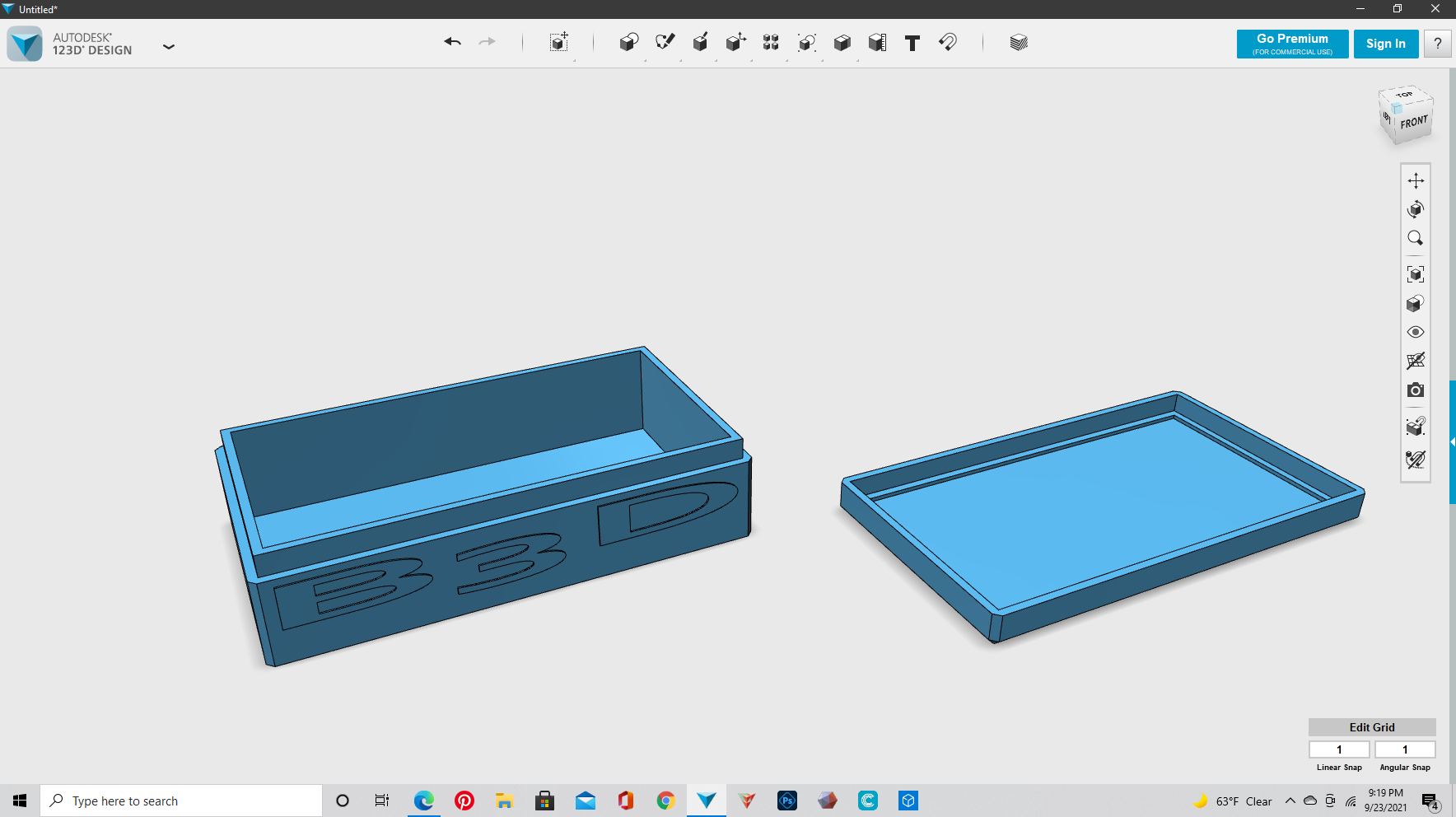Toggle grid visibility in navigation bar
The width and height of the screenshot is (1456, 817).
pyautogui.click(x=1415, y=361)
